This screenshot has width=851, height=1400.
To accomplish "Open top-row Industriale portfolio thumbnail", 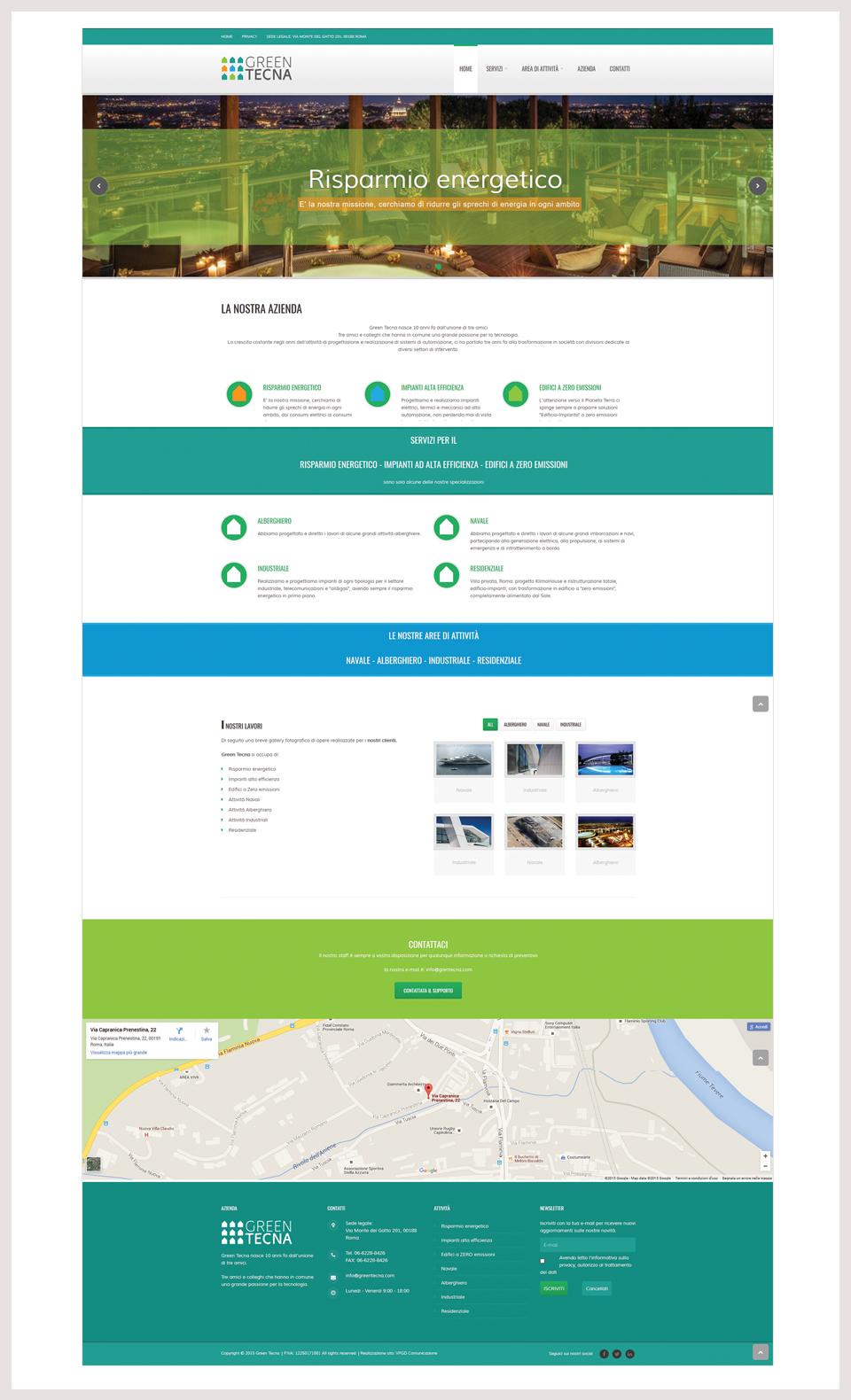I will click(535, 759).
